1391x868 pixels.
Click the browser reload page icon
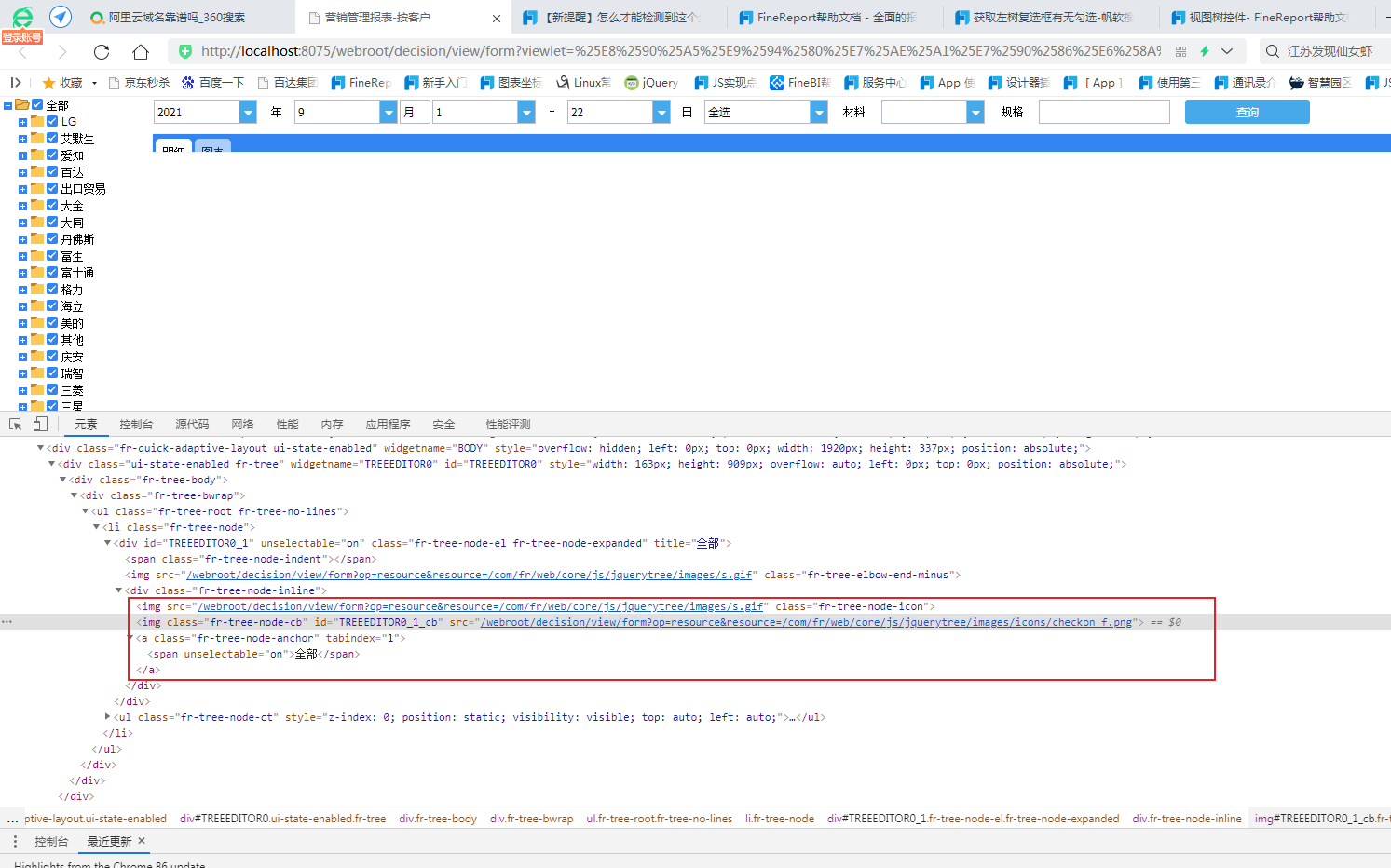pyautogui.click(x=102, y=51)
